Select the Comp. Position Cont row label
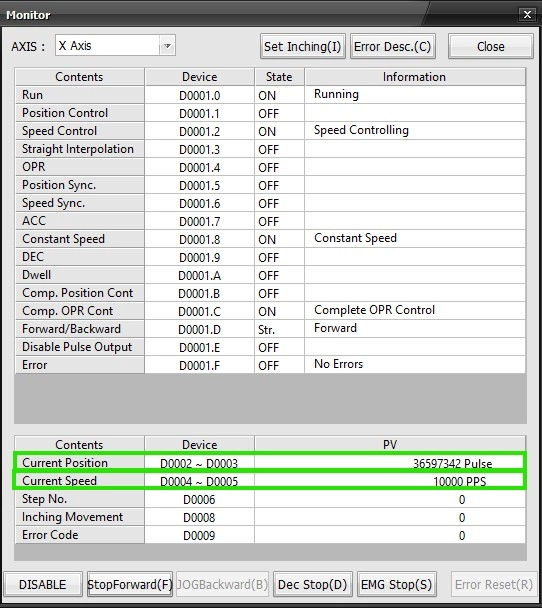Image resolution: width=542 pixels, height=608 pixels. pos(80,293)
